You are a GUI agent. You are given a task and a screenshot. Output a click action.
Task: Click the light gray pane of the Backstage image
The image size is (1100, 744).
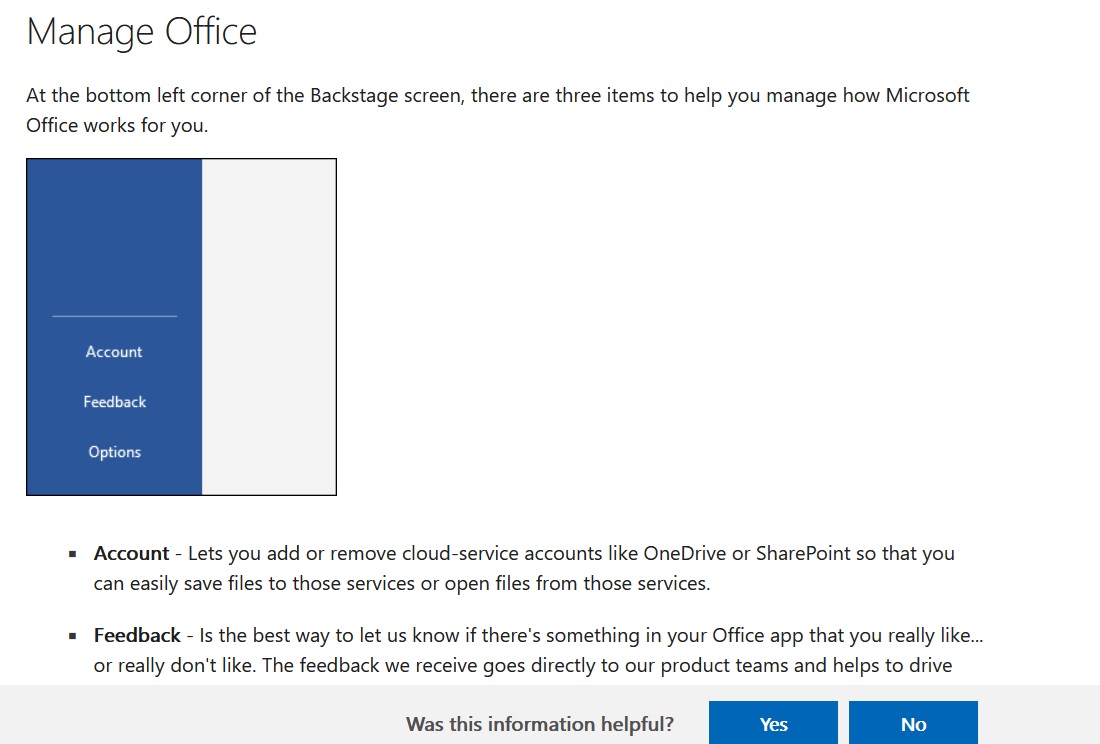(269, 326)
